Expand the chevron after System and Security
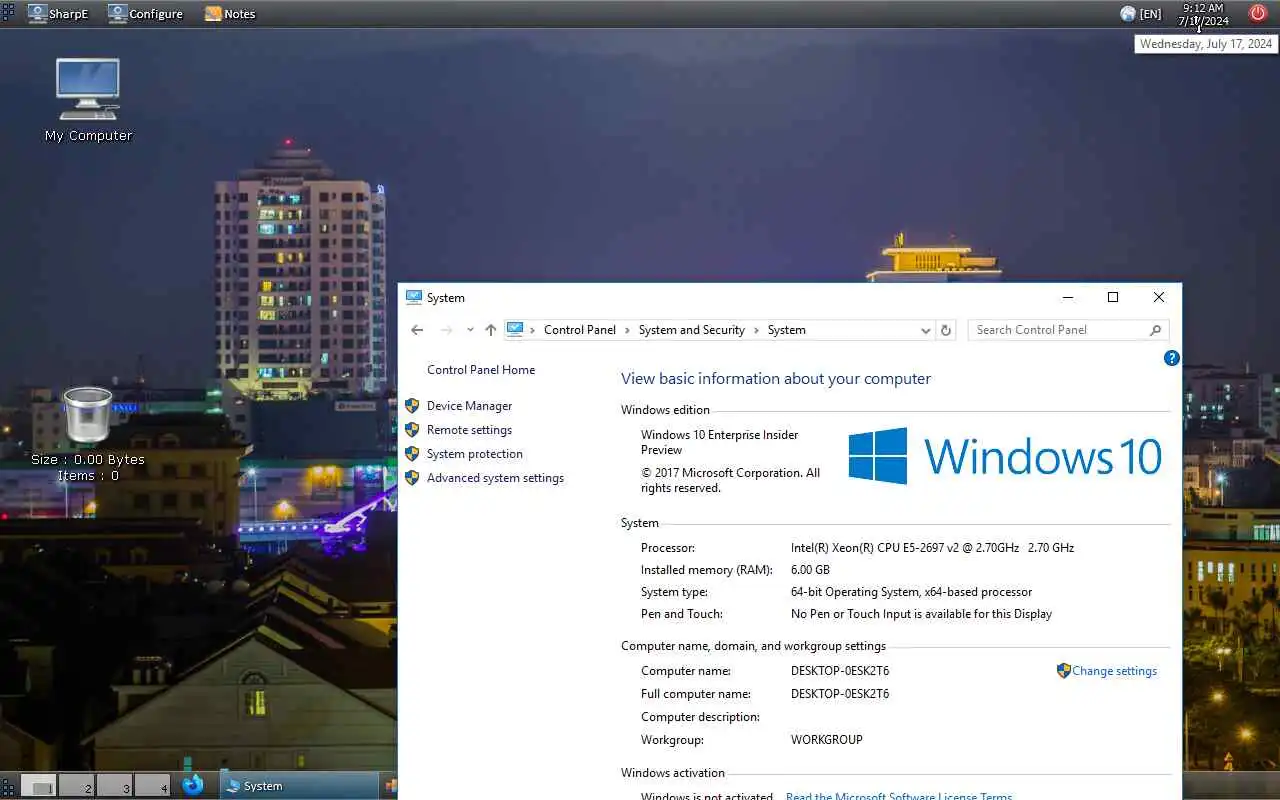 (x=756, y=330)
